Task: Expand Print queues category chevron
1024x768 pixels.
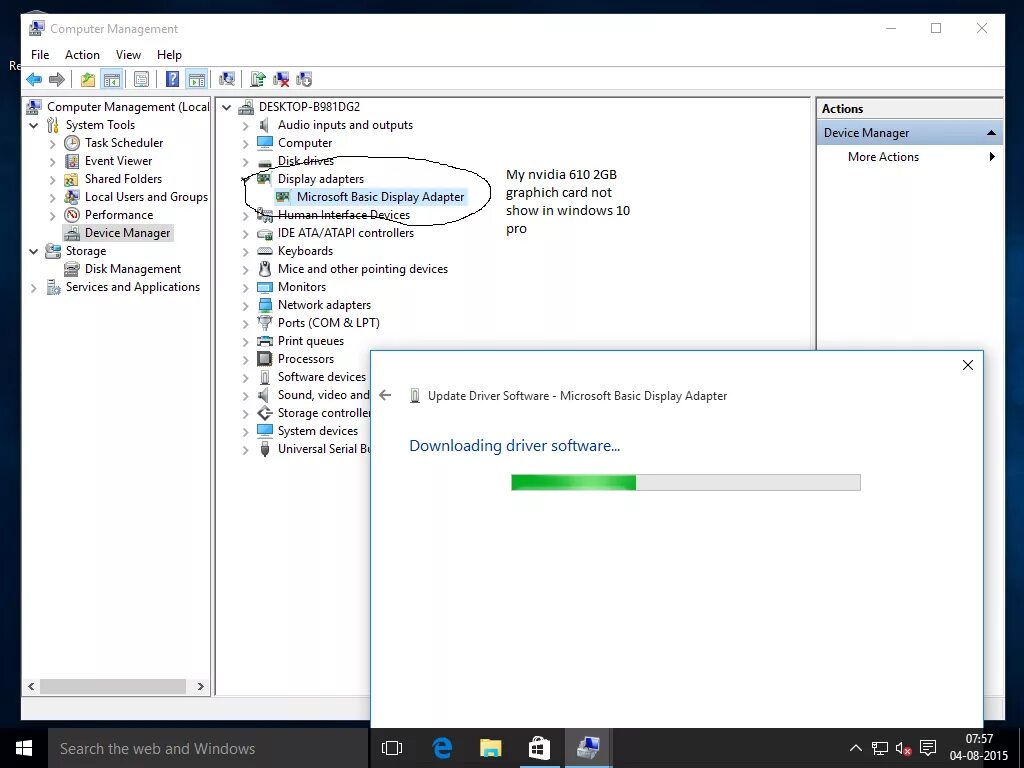Action: (x=246, y=342)
